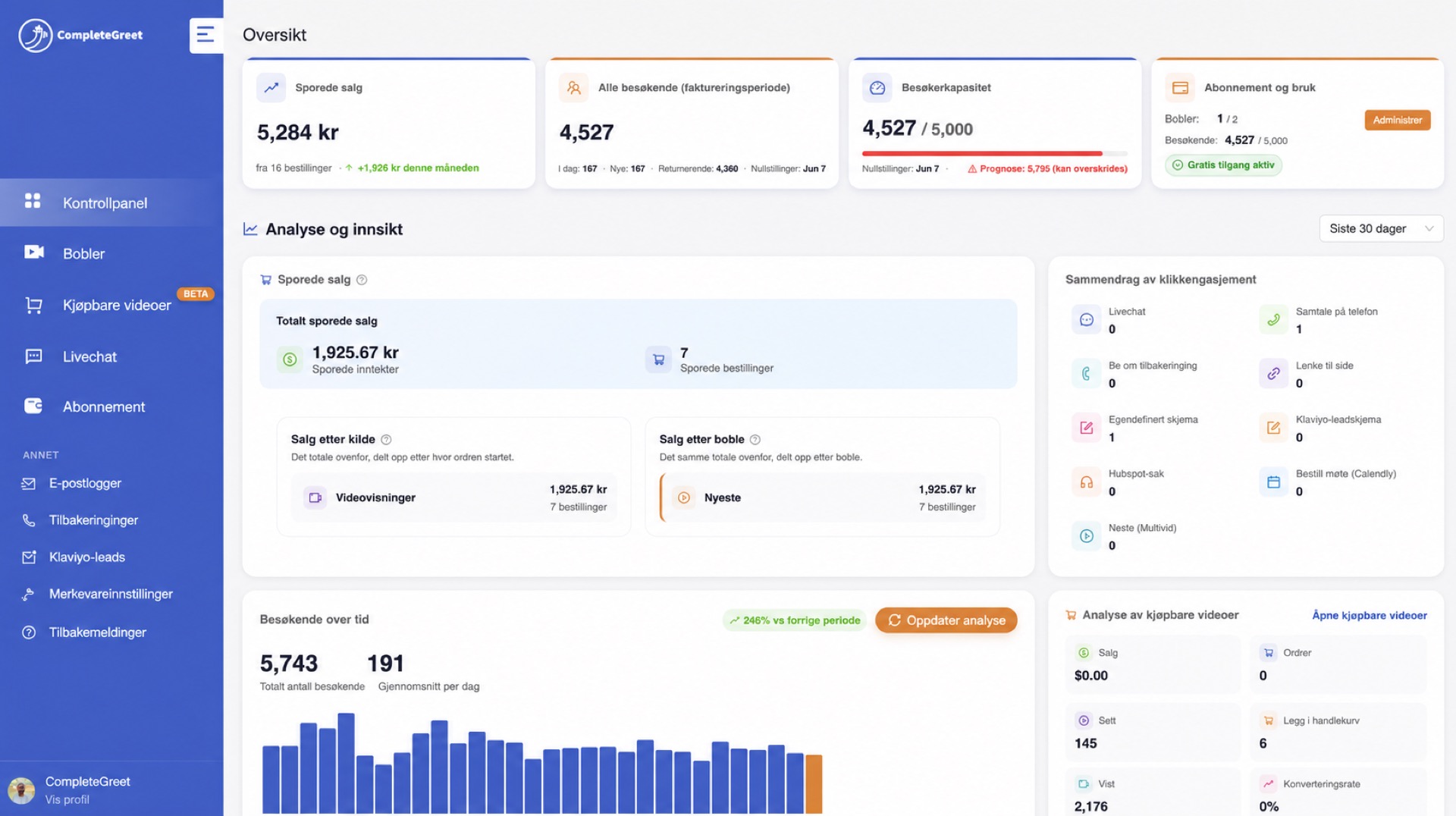The height and width of the screenshot is (816, 1456).
Task: Click the Besøkerkapasitet gauge icon
Action: tap(877, 88)
